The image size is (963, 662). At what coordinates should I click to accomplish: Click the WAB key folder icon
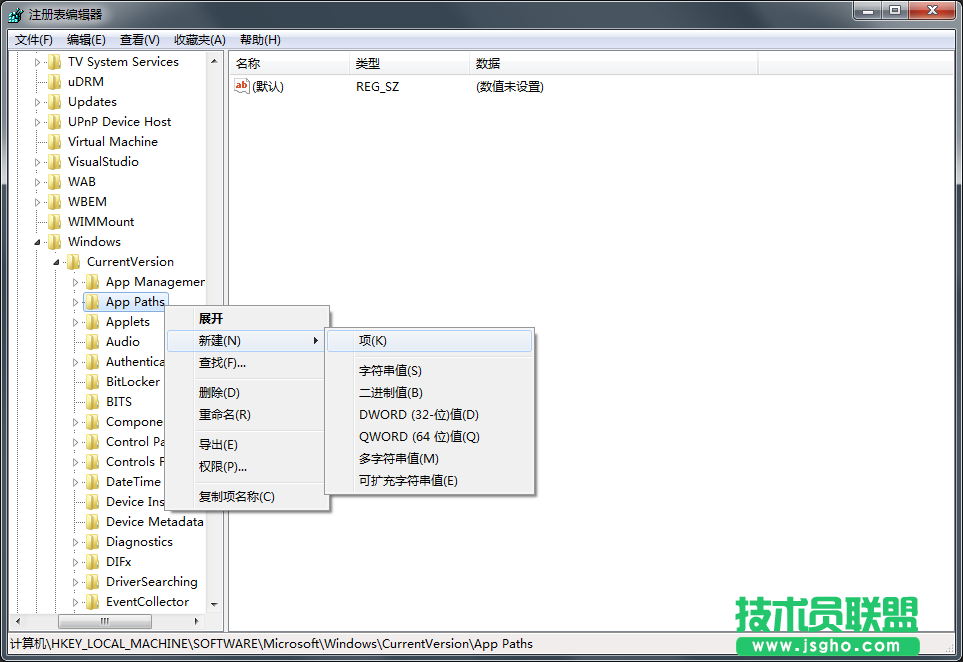click(56, 181)
